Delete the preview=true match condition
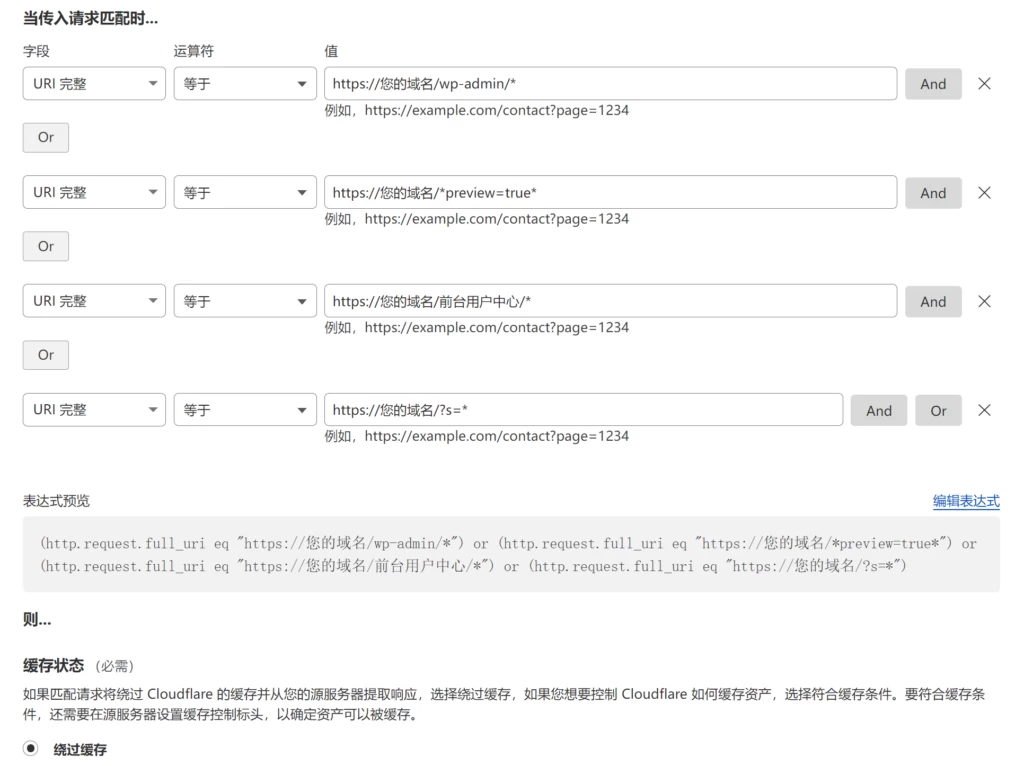This screenshot has height=766, width=1024. tap(984, 192)
